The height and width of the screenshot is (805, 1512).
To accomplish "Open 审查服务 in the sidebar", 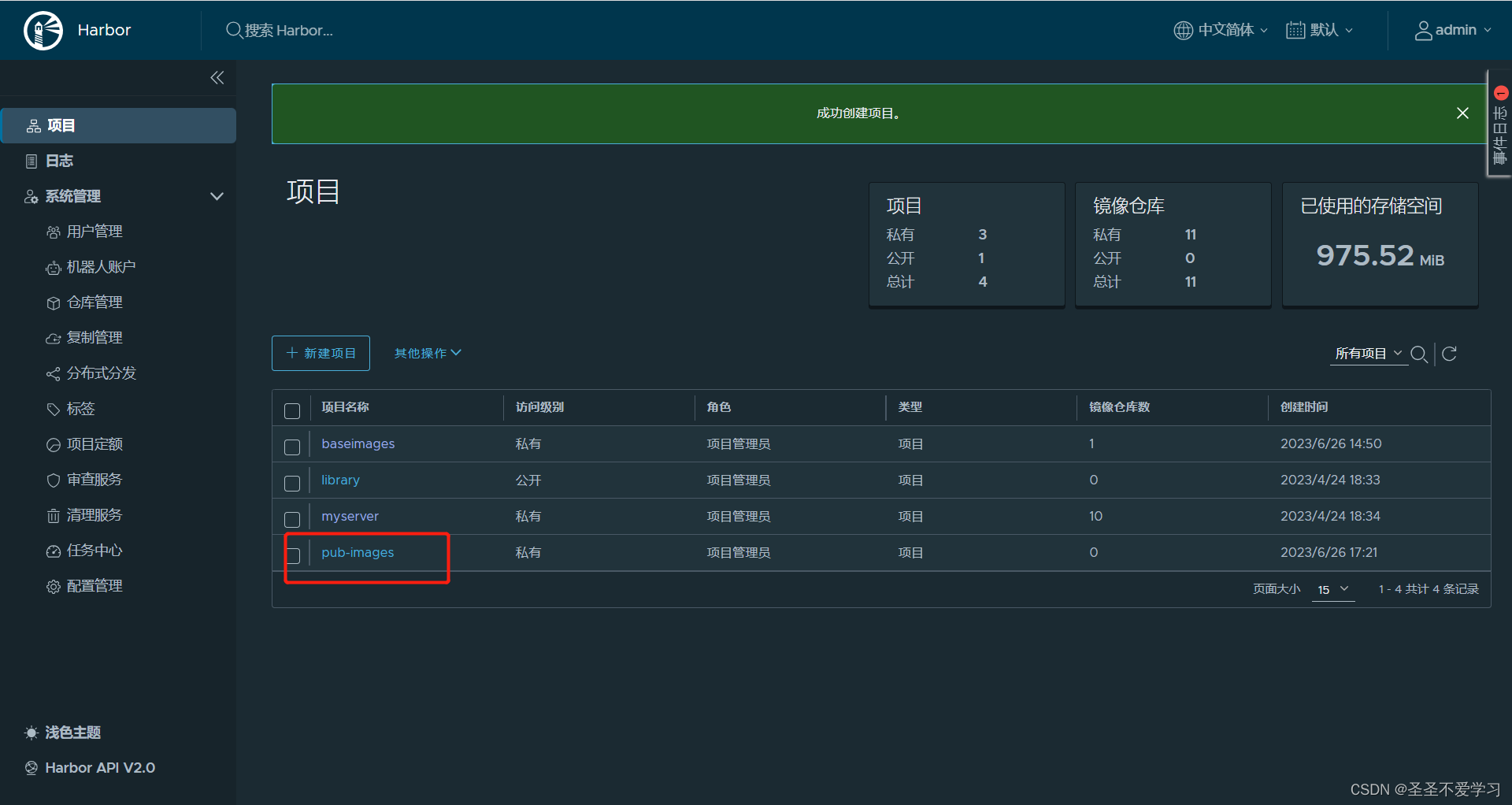I will coord(94,480).
